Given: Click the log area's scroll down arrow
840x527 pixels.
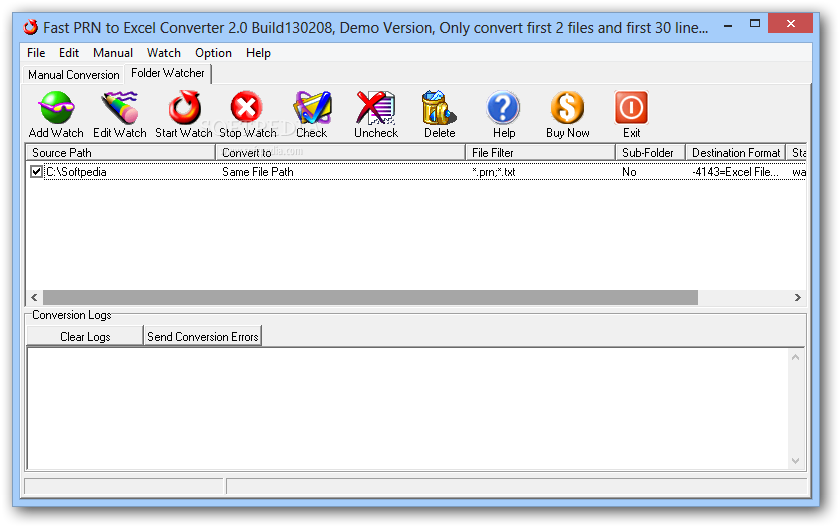Looking at the screenshot, I should pos(796,461).
